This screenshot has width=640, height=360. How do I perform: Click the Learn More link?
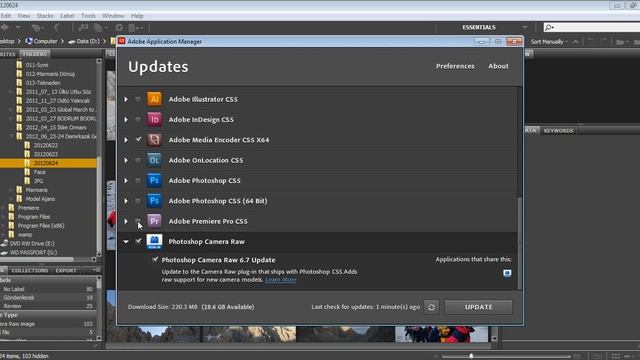[281, 280]
